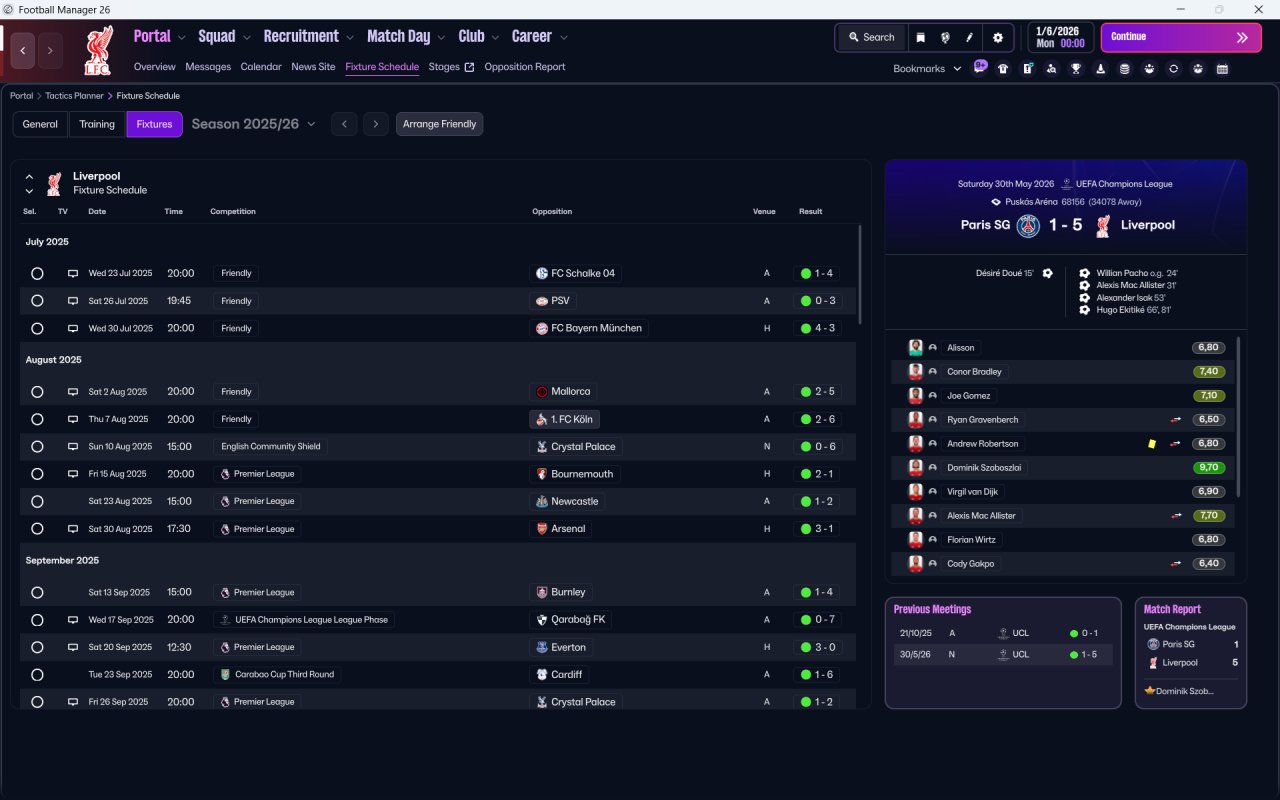The image size is (1280, 800).
Task: Click the Liverpool club crest in the header
Action: click(98, 49)
